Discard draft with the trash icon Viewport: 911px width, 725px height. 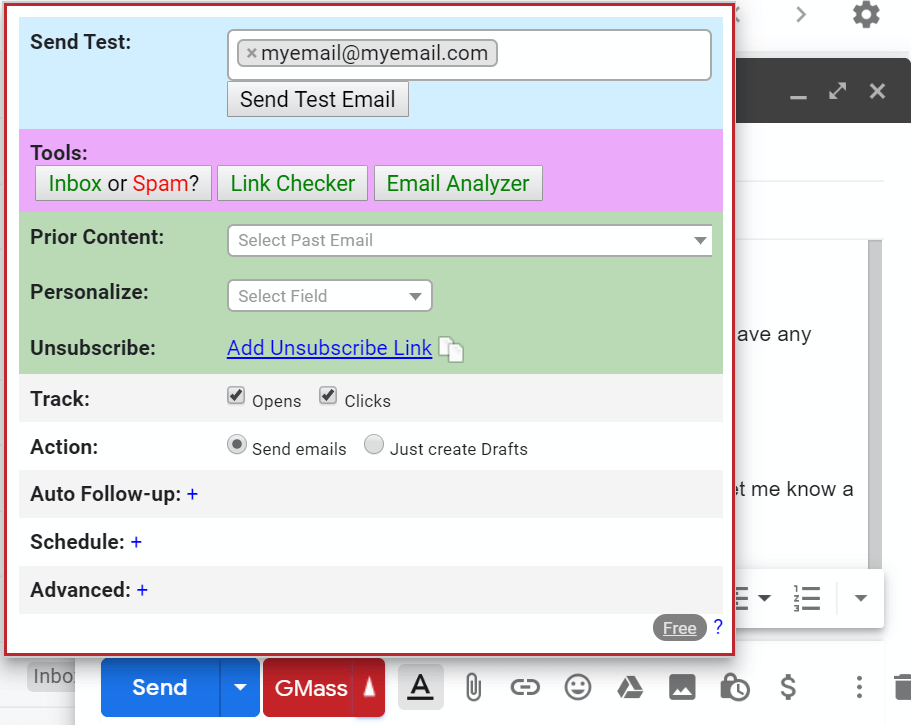tap(902, 688)
